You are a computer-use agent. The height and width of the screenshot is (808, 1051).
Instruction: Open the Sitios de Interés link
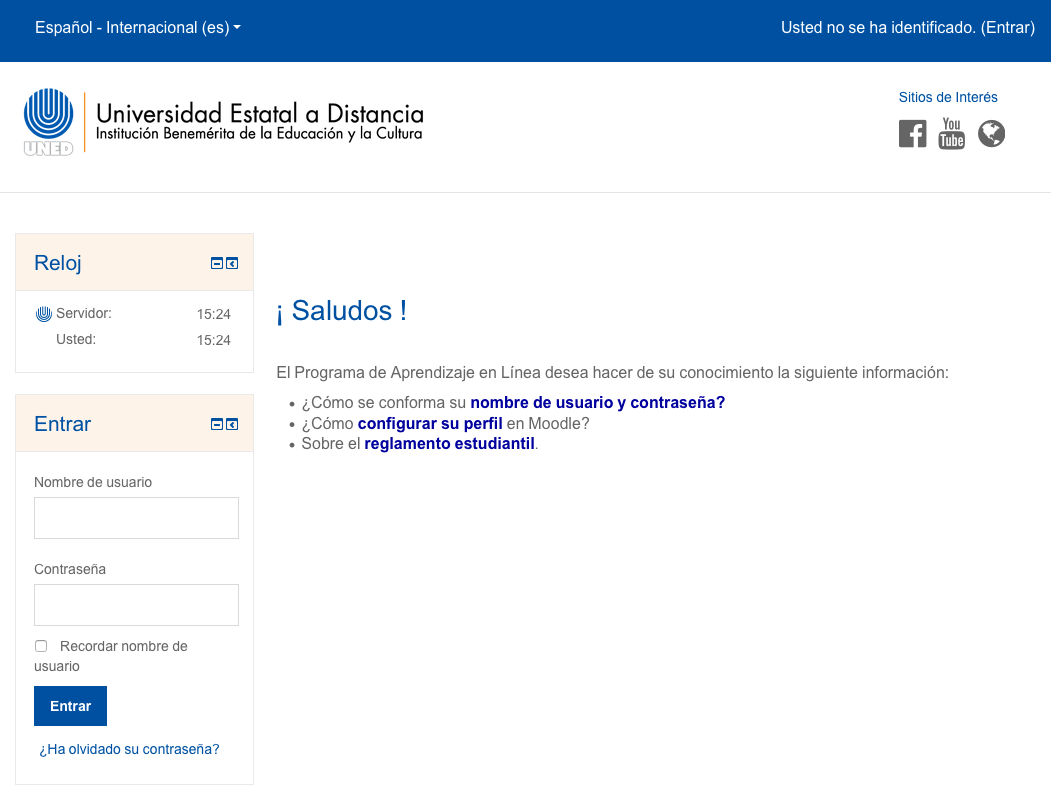948,97
